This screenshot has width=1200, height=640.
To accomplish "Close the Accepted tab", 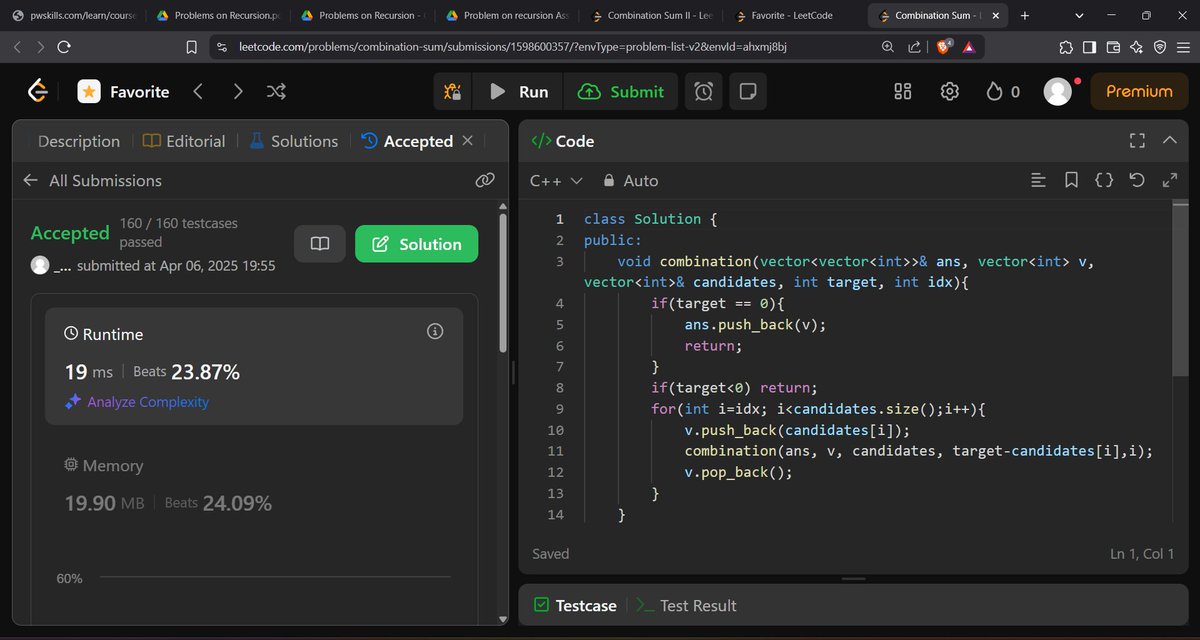I will pos(467,141).
